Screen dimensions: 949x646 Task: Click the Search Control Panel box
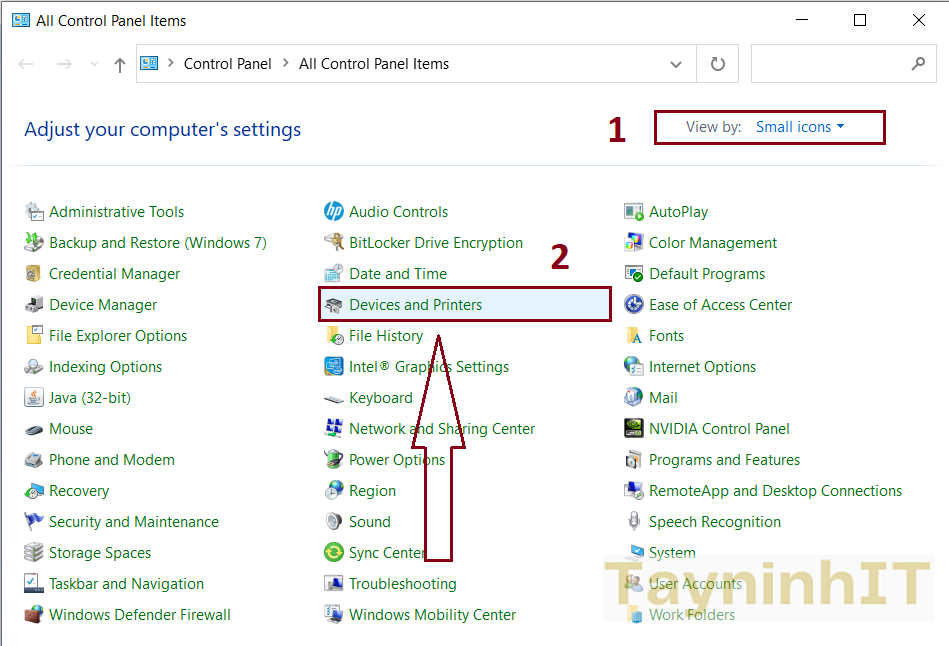pyautogui.click(x=830, y=64)
